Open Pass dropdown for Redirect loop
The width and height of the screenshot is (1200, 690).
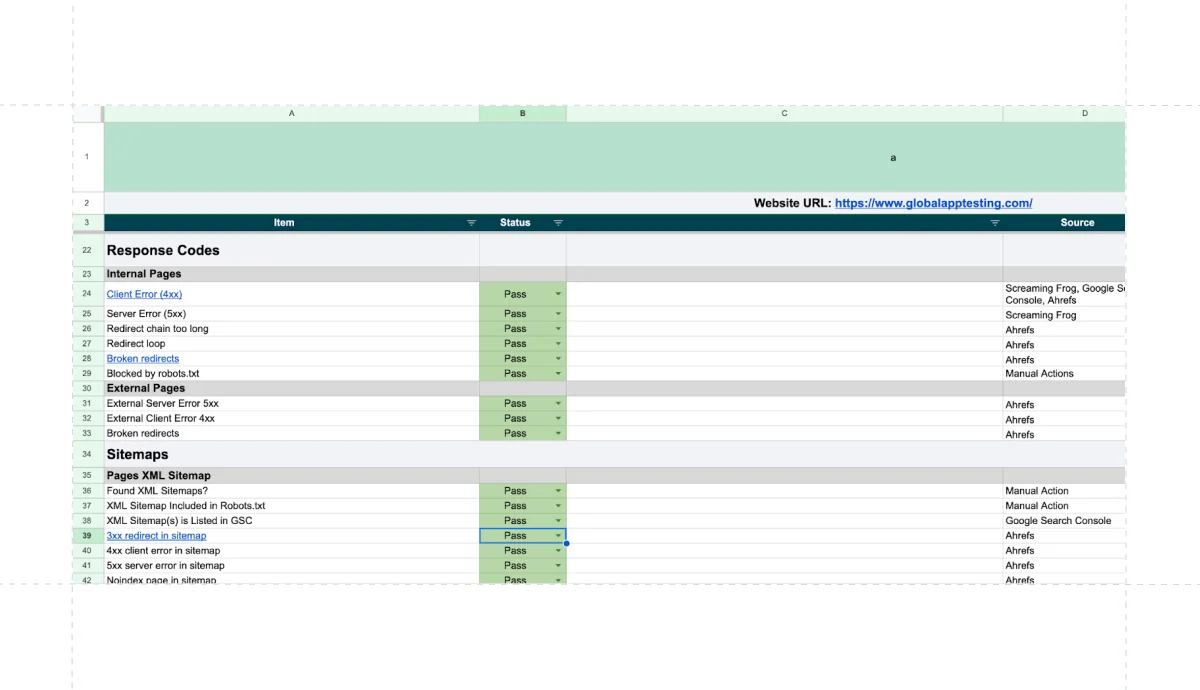pyautogui.click(x=558, y=344)
